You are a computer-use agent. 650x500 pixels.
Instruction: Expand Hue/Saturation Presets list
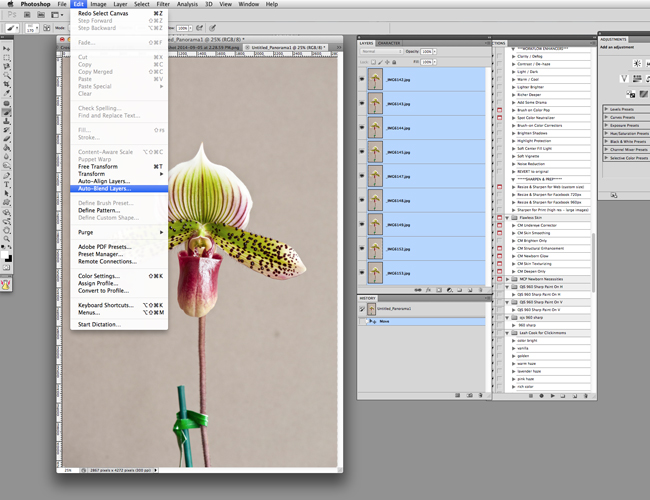click(x=606, y=133)
